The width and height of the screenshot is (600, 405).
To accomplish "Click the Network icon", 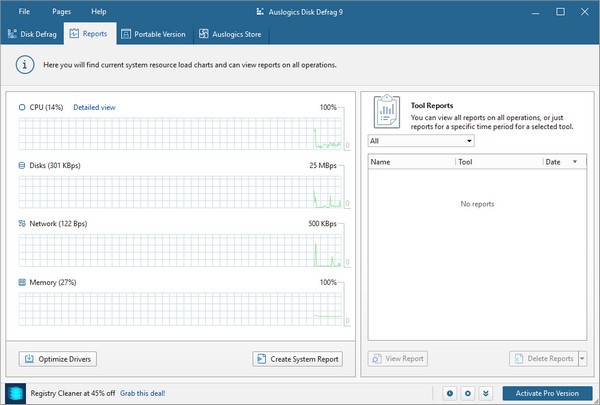I will point(22,224).
